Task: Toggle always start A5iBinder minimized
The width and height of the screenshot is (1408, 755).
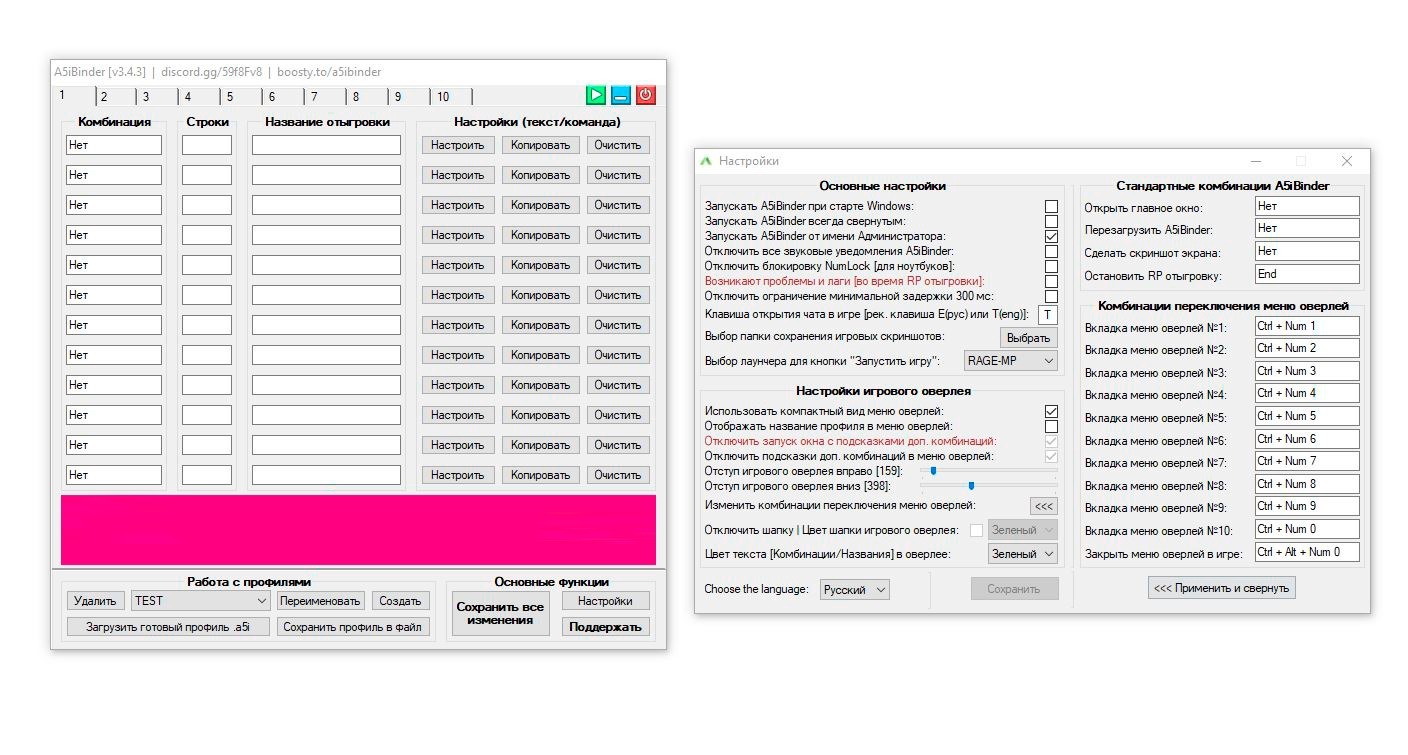Action: click(1051, 221)
